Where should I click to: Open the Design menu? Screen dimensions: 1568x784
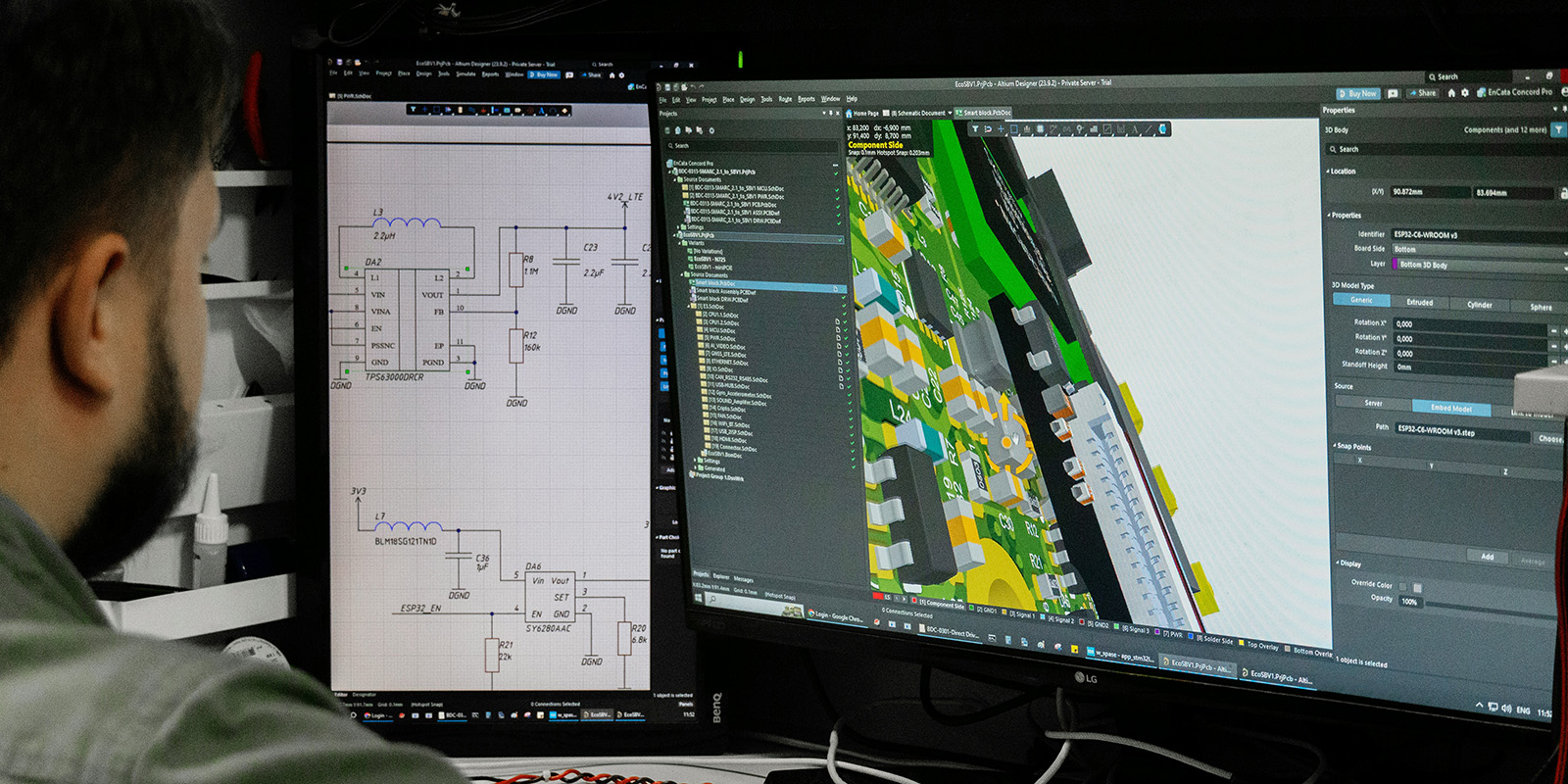pos(747,99)
